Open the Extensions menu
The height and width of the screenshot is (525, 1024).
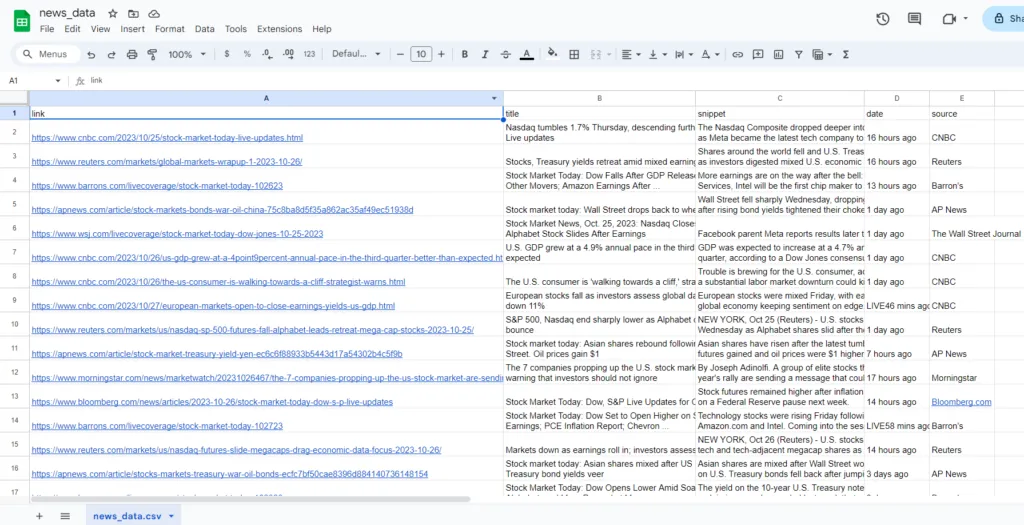[x=279, y=29]
